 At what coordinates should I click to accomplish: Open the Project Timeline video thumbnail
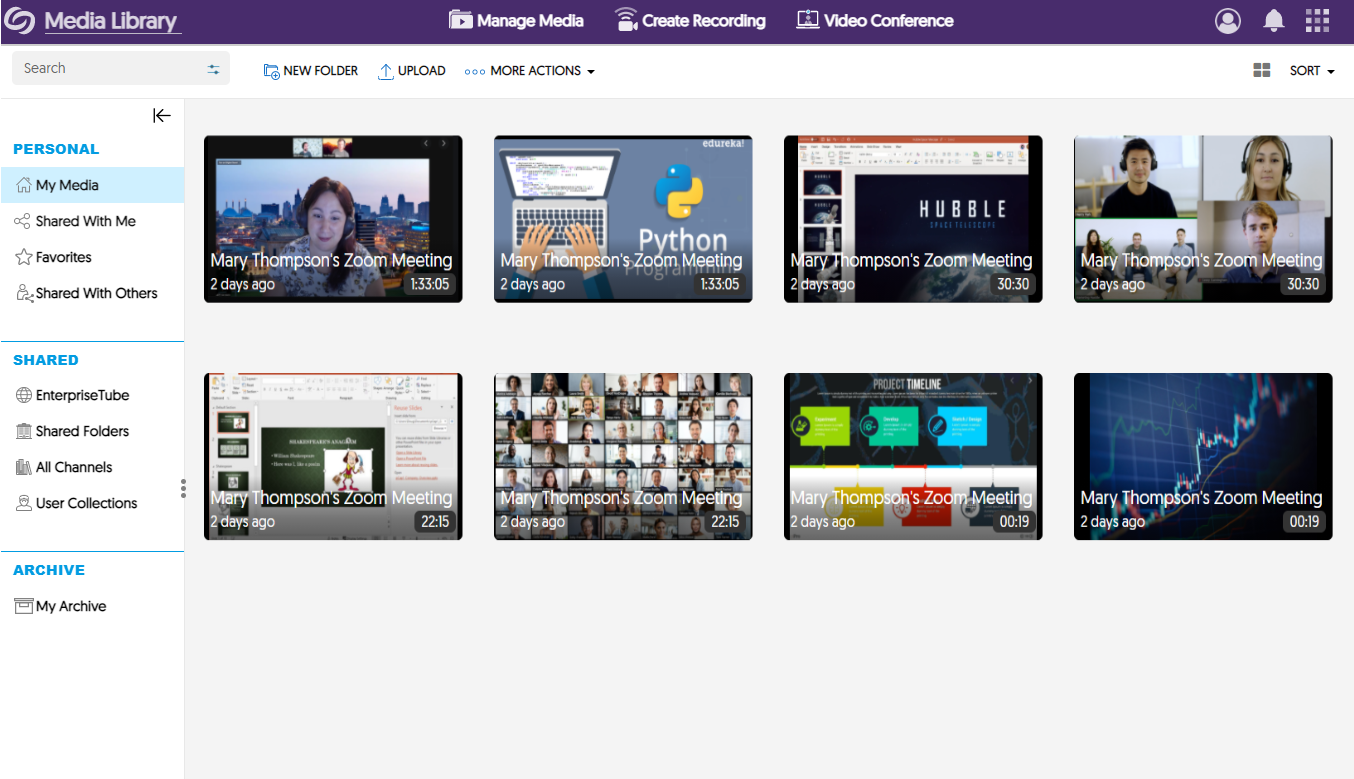coord(913,457)
